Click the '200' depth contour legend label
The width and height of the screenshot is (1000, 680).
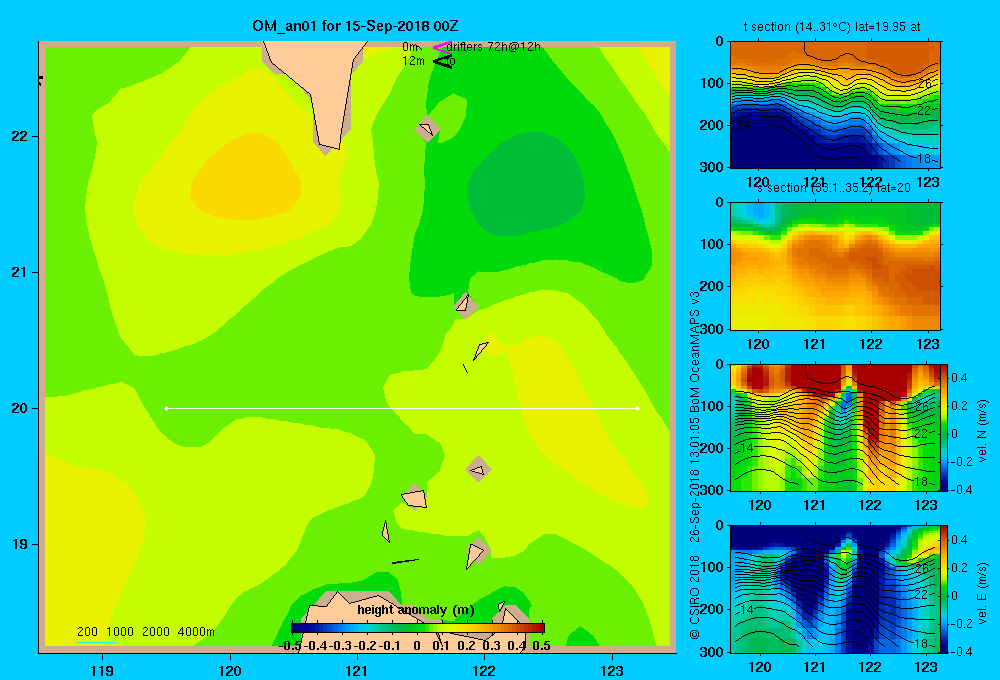coord(87,632)
